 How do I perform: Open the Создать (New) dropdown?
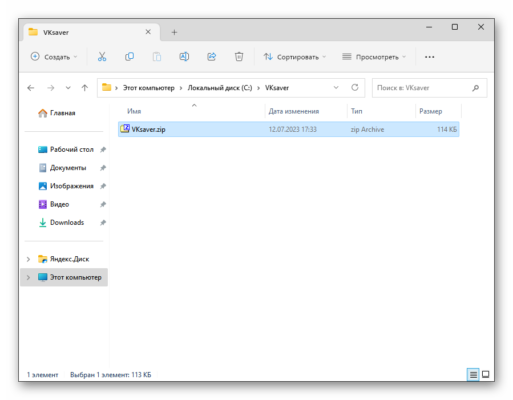point(54,57)
